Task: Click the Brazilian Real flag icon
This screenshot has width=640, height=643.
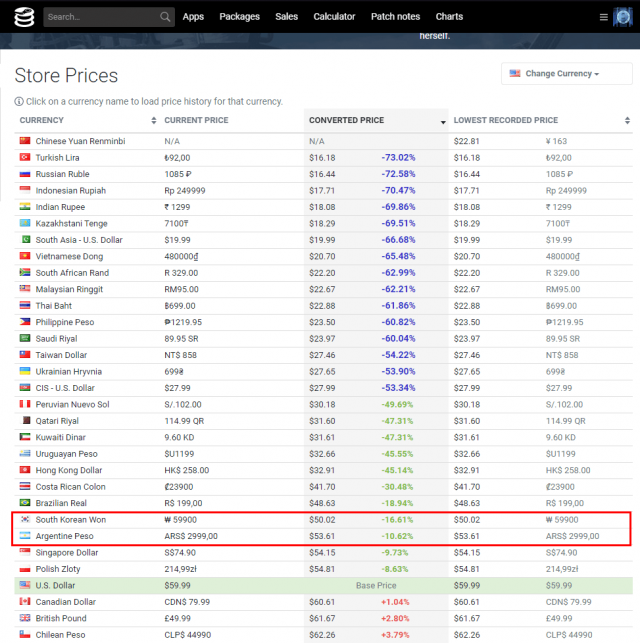Action: point(25,502)
